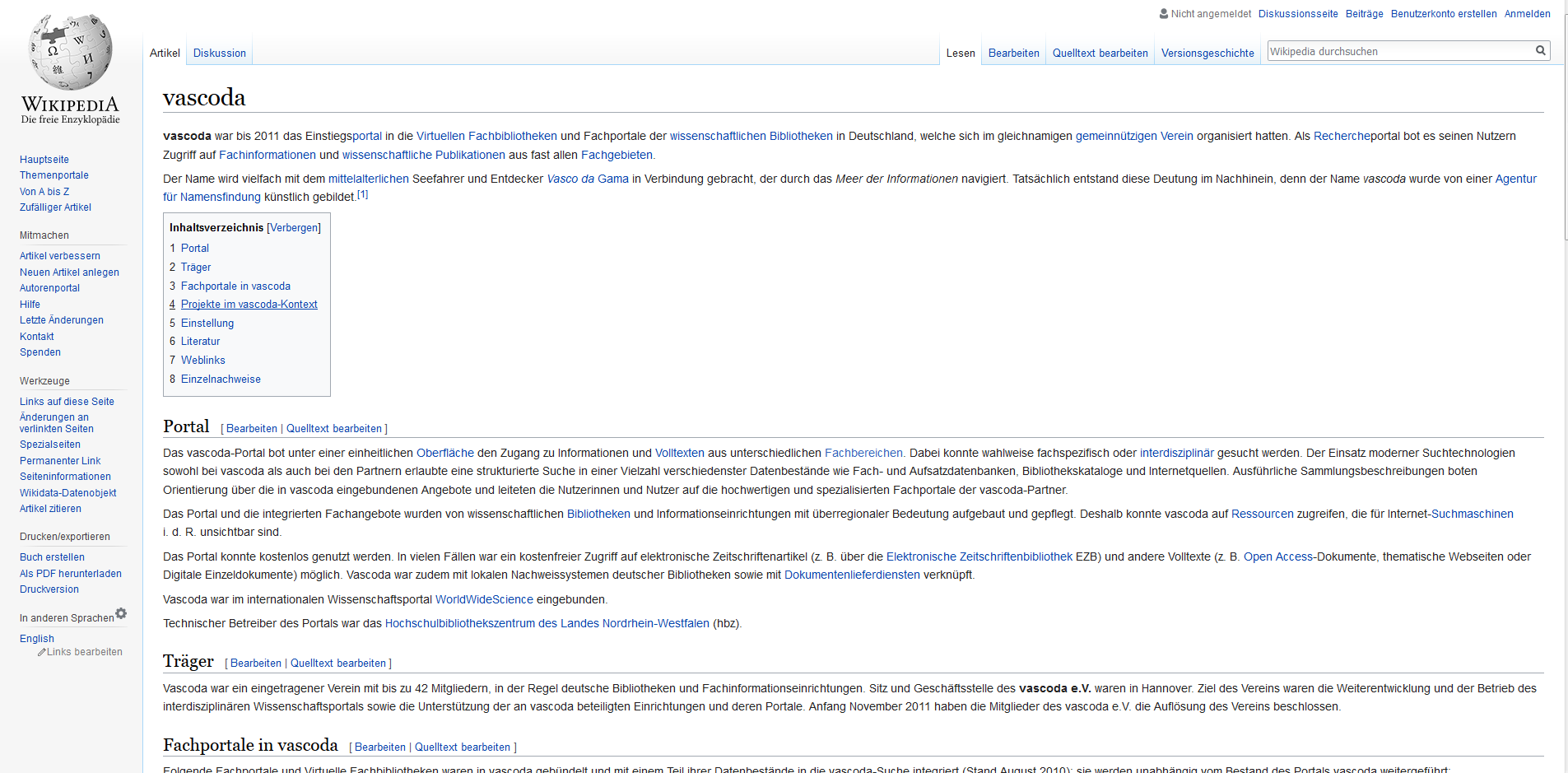Open Elektronische Zeitschriftenbibliothek link
1568x773 pixels.
point(979,557)
